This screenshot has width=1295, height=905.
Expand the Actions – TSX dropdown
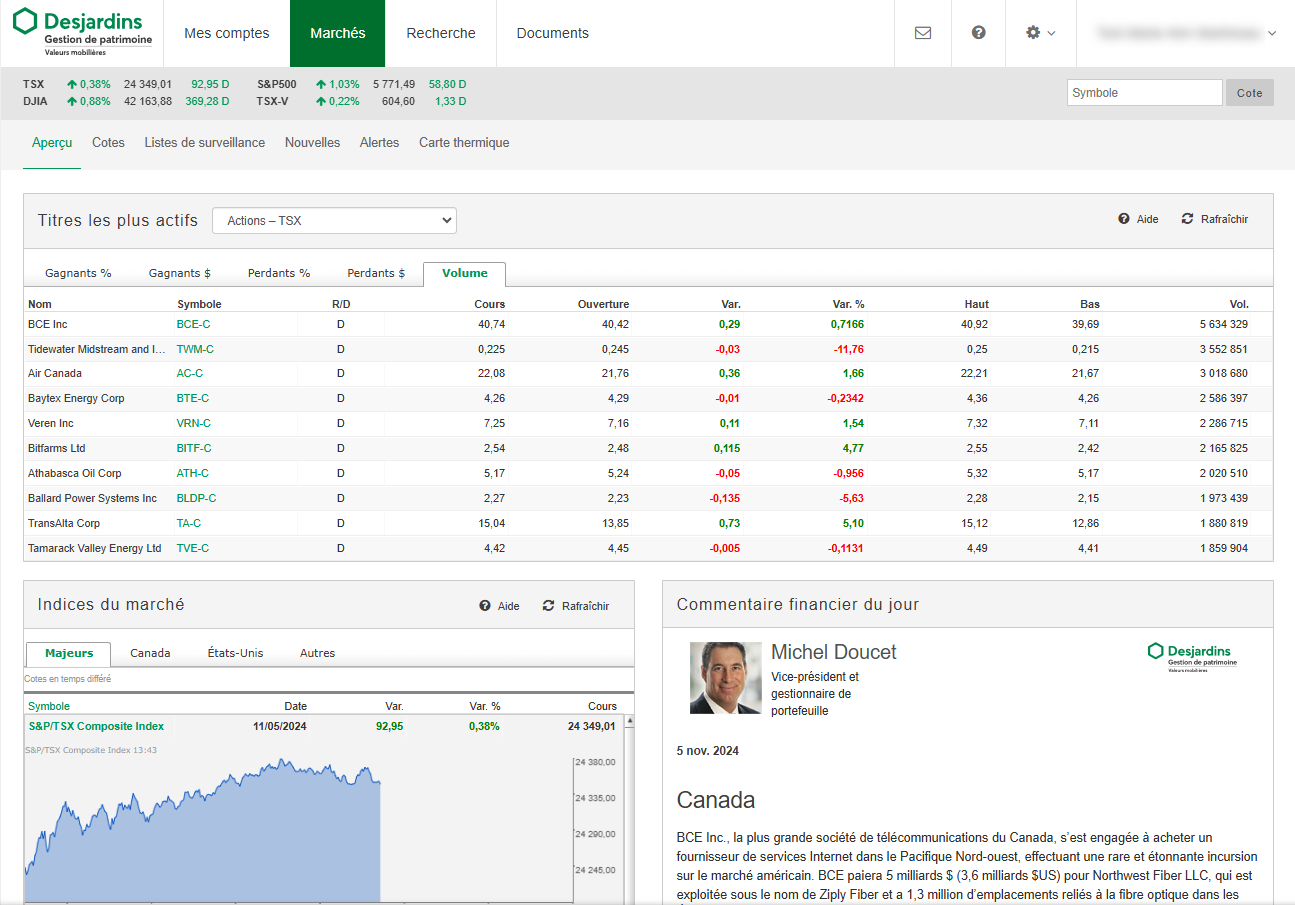[334, 221]
